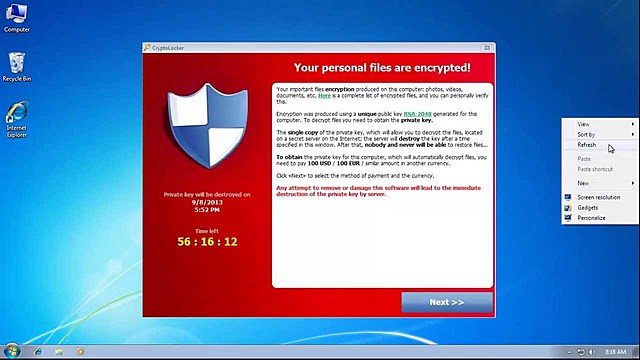The height and width of the screenshot is (360, 640).
Task: Click the volume speaker tray icon
Action: point(591,352)
